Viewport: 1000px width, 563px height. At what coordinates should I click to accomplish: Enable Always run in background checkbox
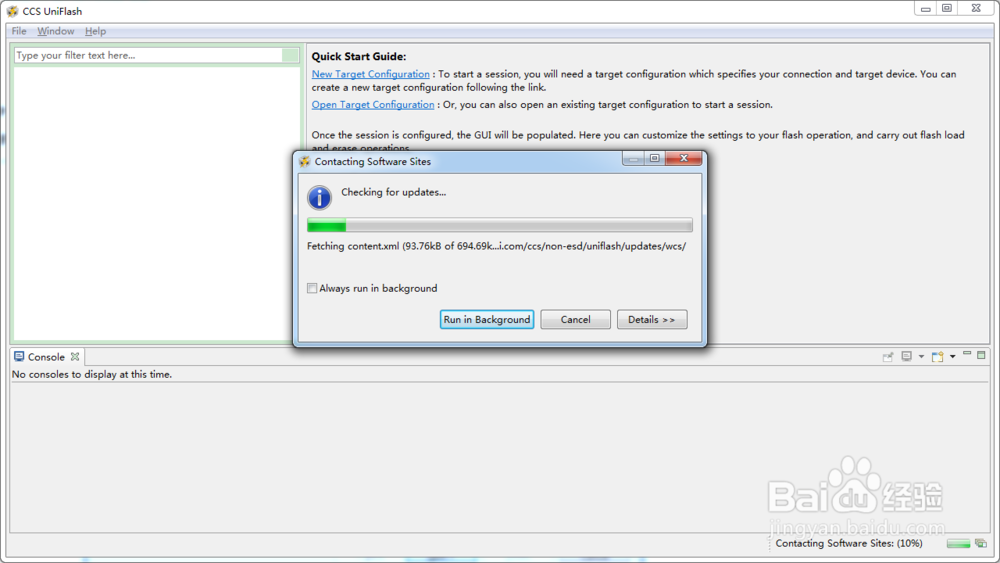312,288
